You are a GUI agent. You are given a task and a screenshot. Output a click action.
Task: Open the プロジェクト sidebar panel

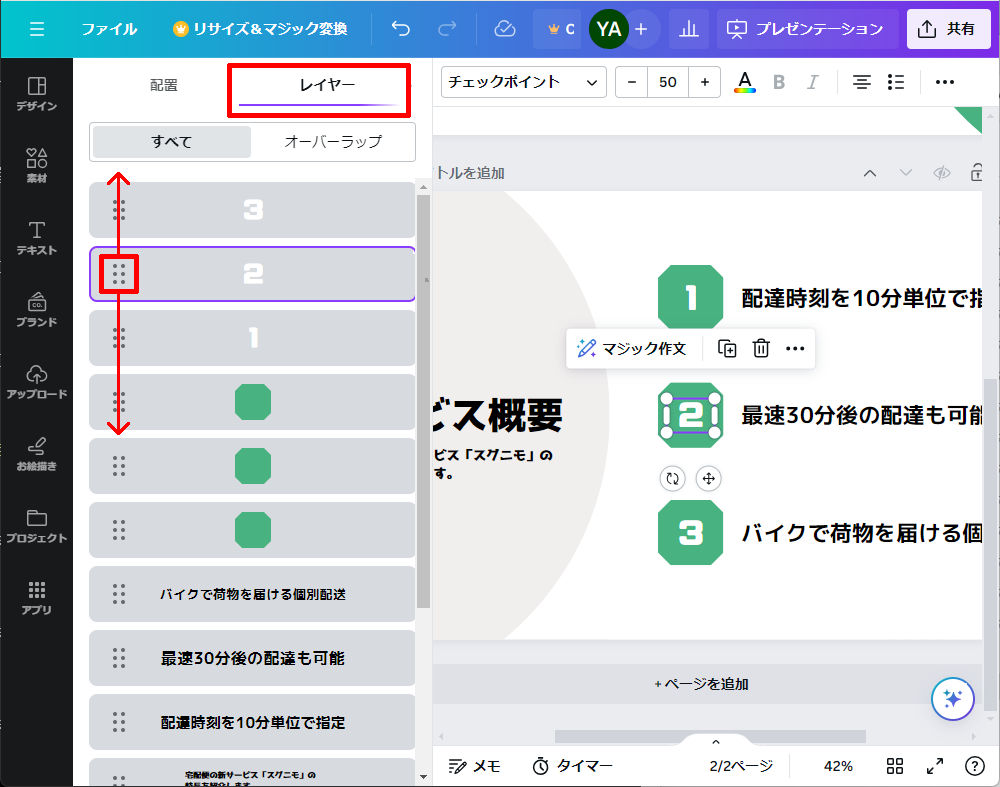click(x=37, y=526)
